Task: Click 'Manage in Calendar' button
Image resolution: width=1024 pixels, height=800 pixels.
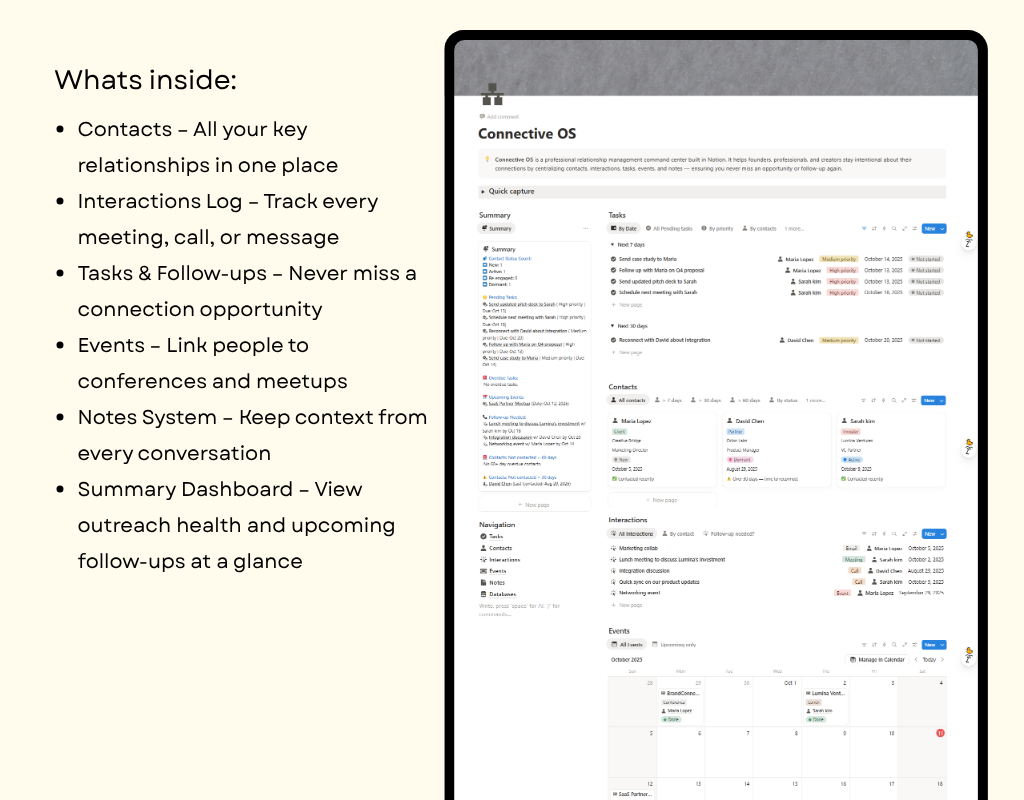Action: coord(877,660)
